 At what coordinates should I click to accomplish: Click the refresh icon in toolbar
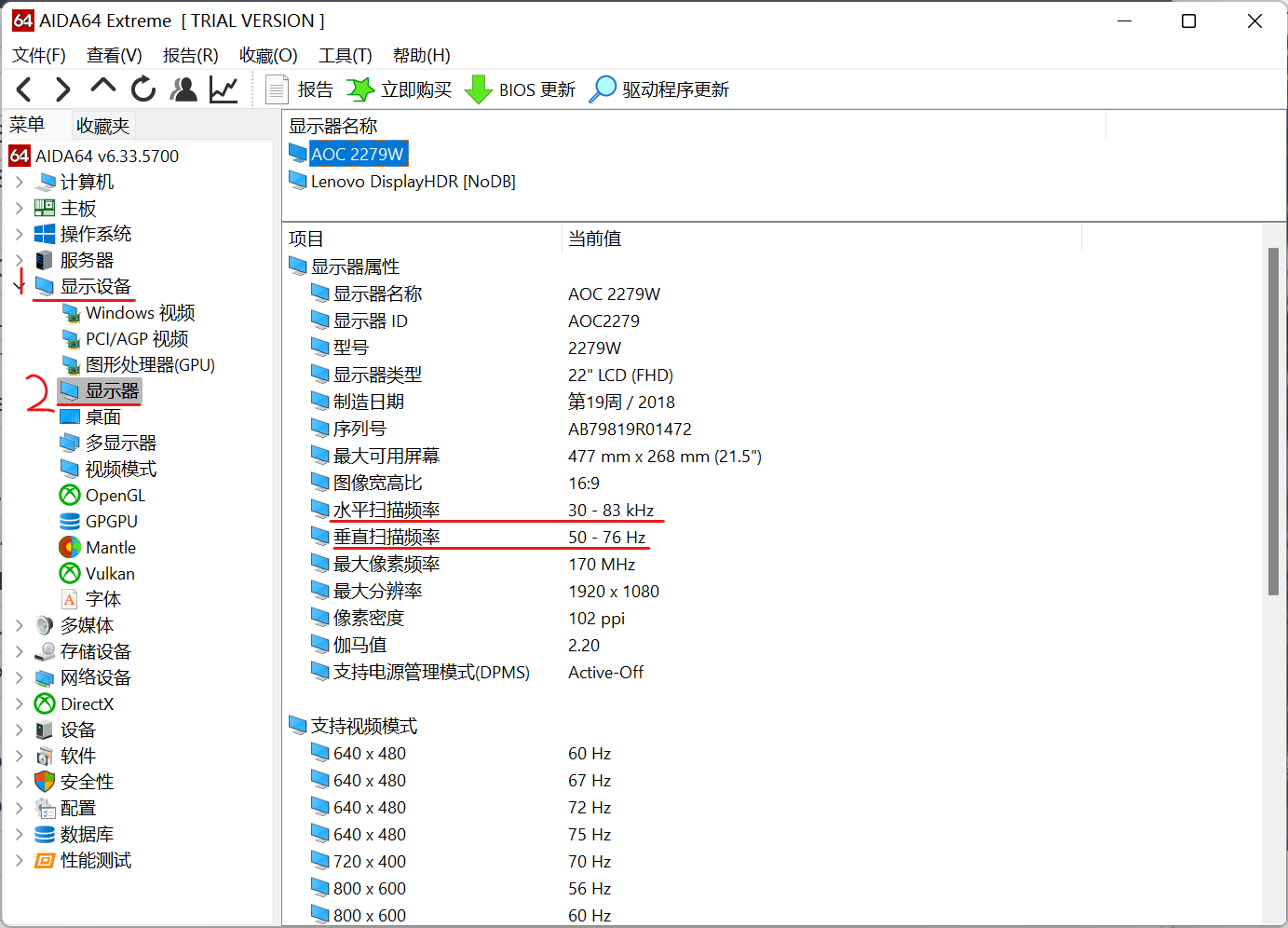click(143, 89)
